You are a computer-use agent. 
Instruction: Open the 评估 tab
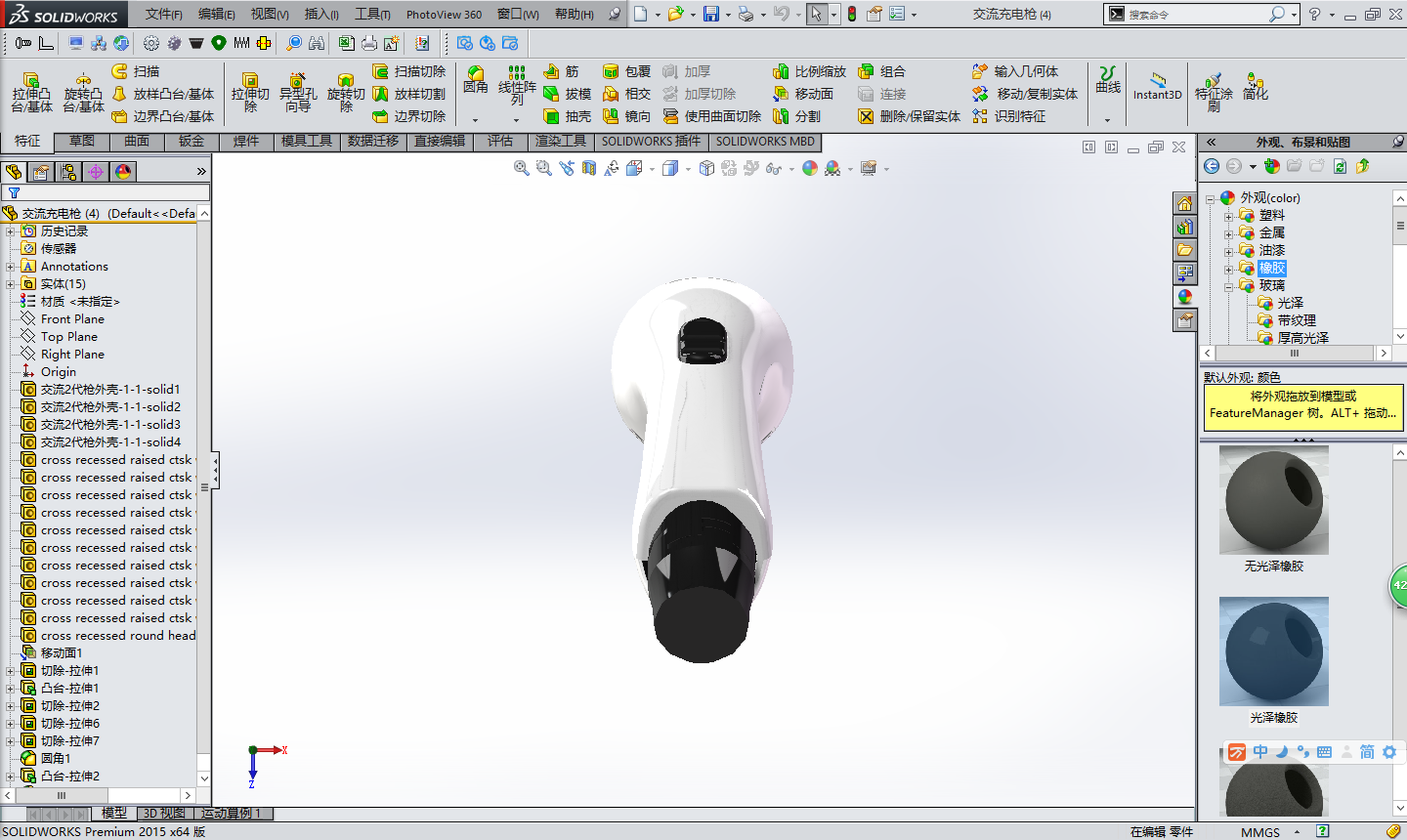click(500, 141)
